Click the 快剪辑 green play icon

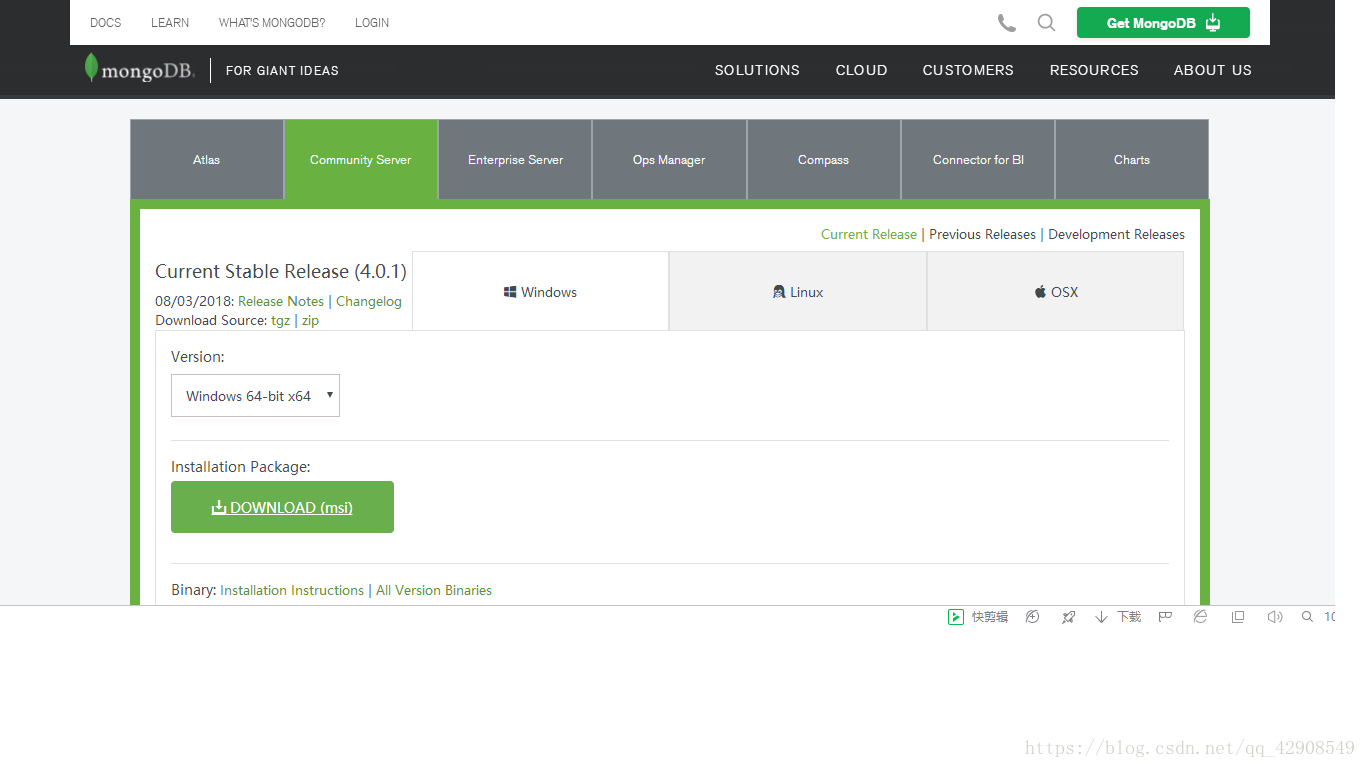pos(956,617)
